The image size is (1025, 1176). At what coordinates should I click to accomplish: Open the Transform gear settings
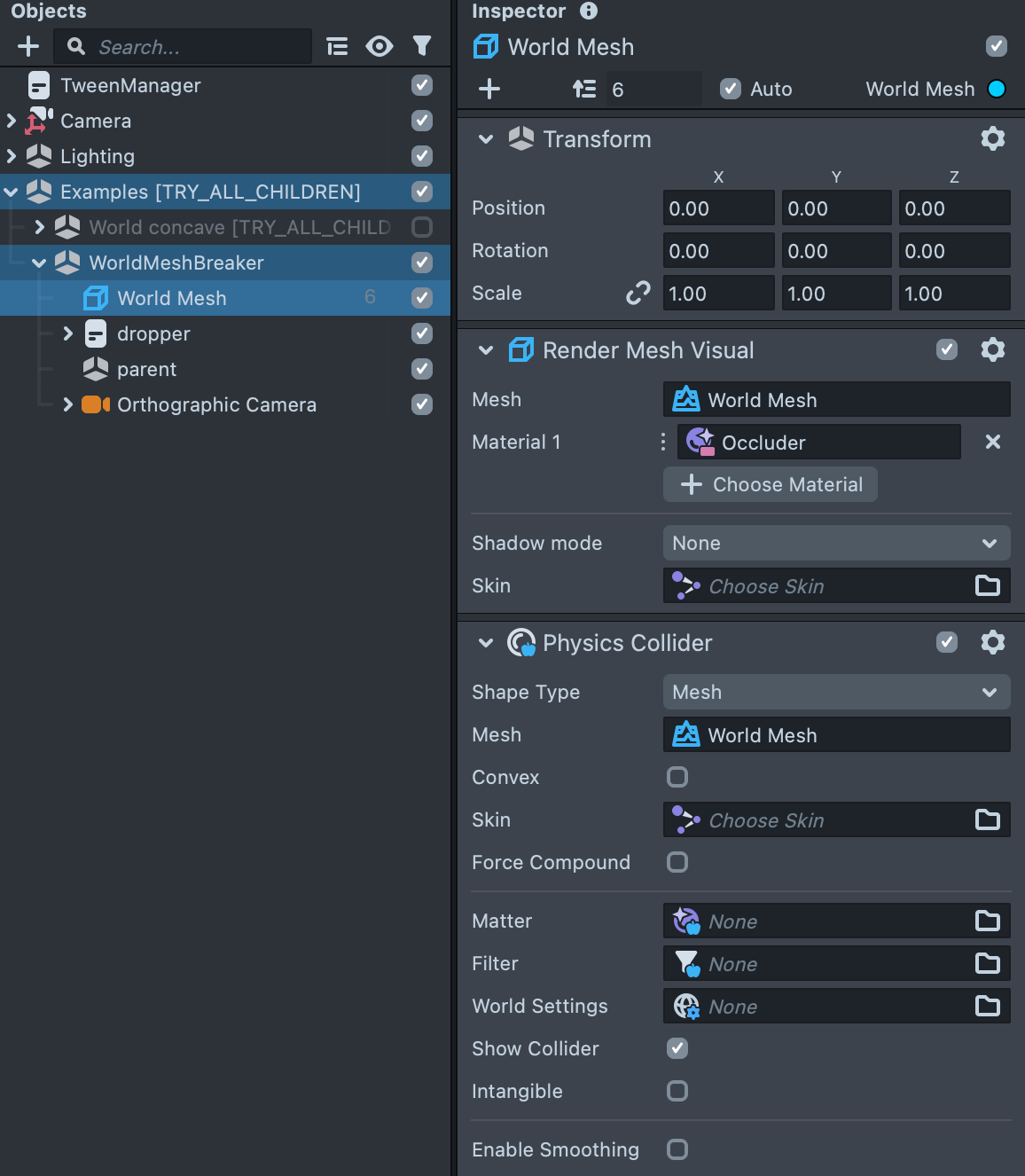(992, 138)
